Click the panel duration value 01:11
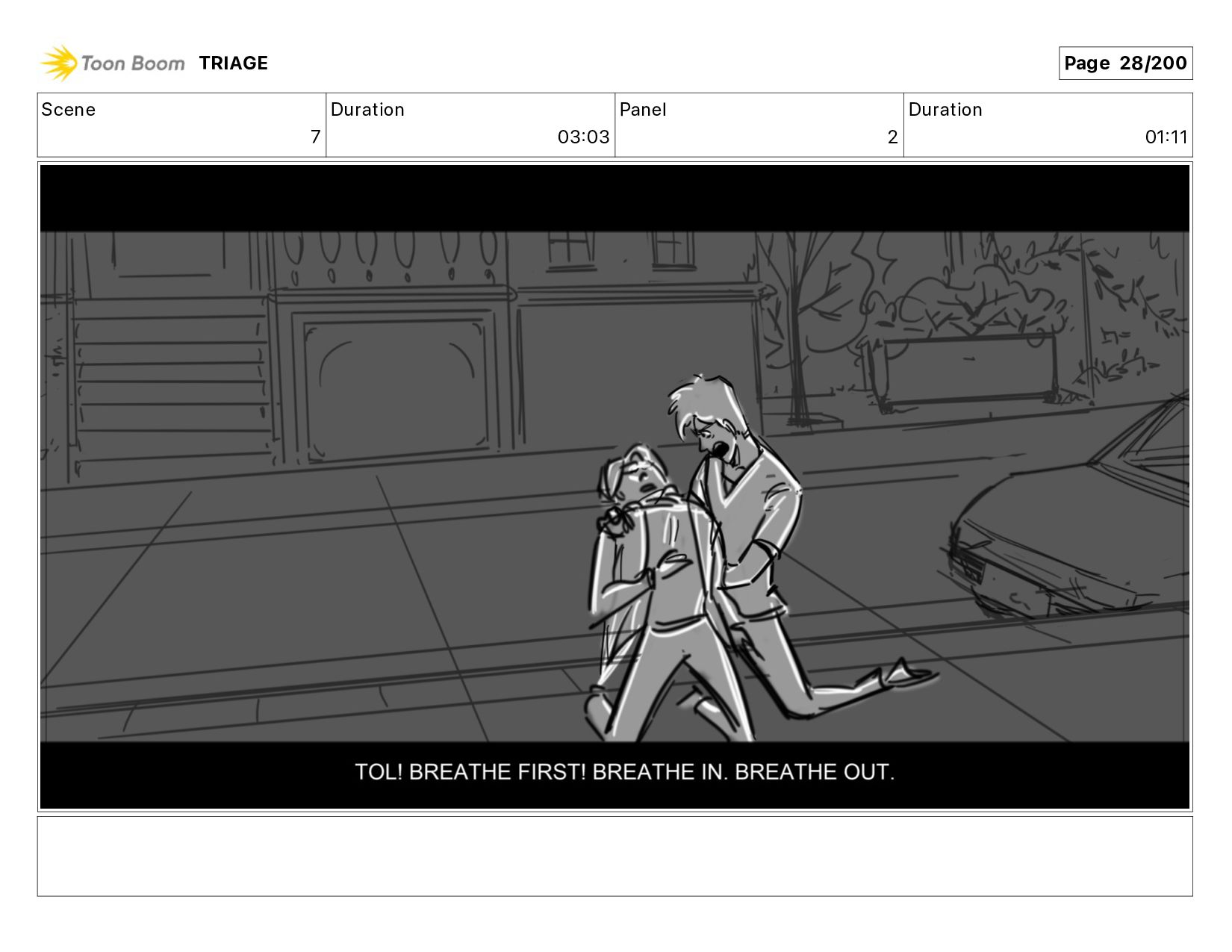 [1166, 137]
